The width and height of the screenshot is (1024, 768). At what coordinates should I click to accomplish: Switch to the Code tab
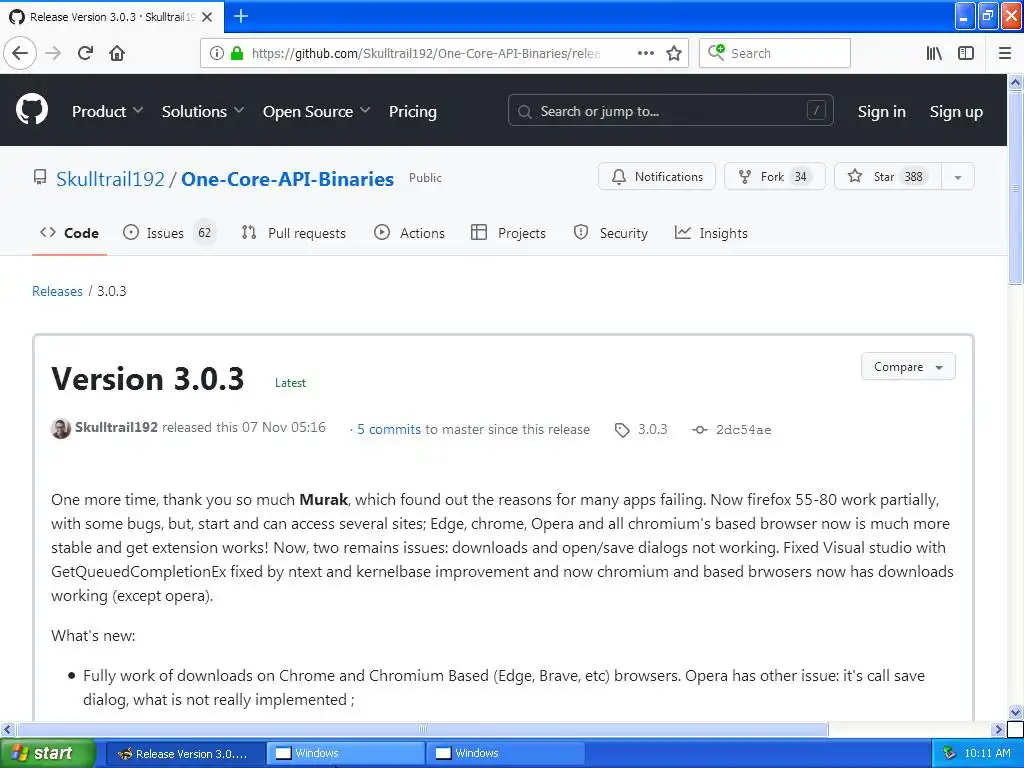click(69, 233)
